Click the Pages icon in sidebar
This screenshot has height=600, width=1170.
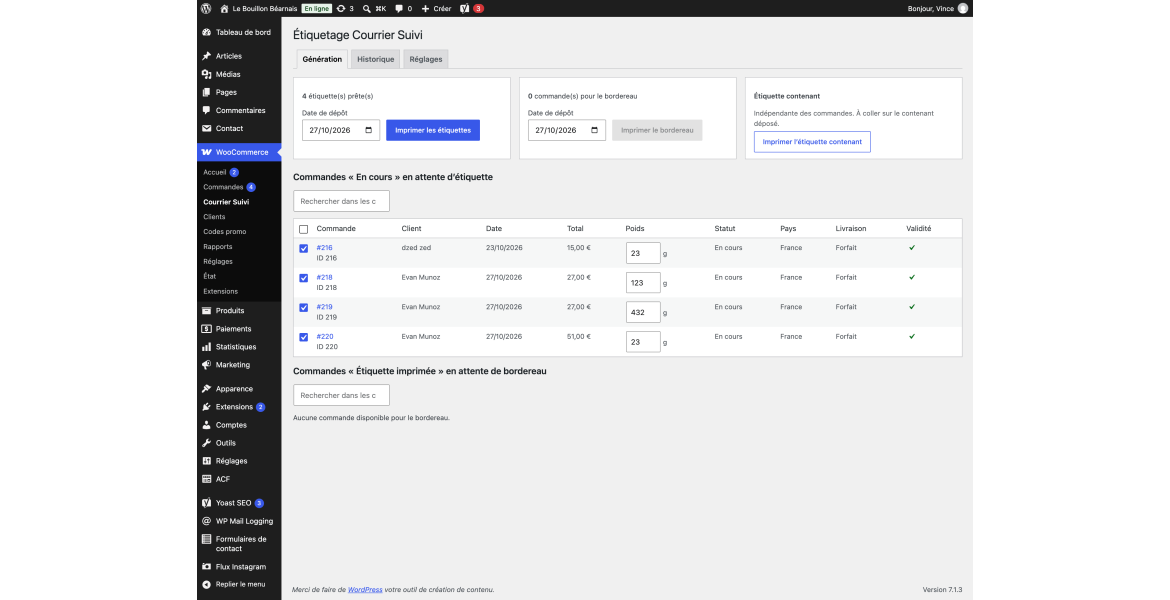207,92
